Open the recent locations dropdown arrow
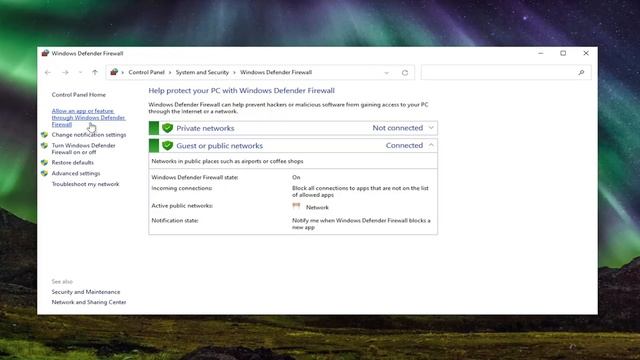The width and height of the screenshot is (640, 360). tap(80, 72)
